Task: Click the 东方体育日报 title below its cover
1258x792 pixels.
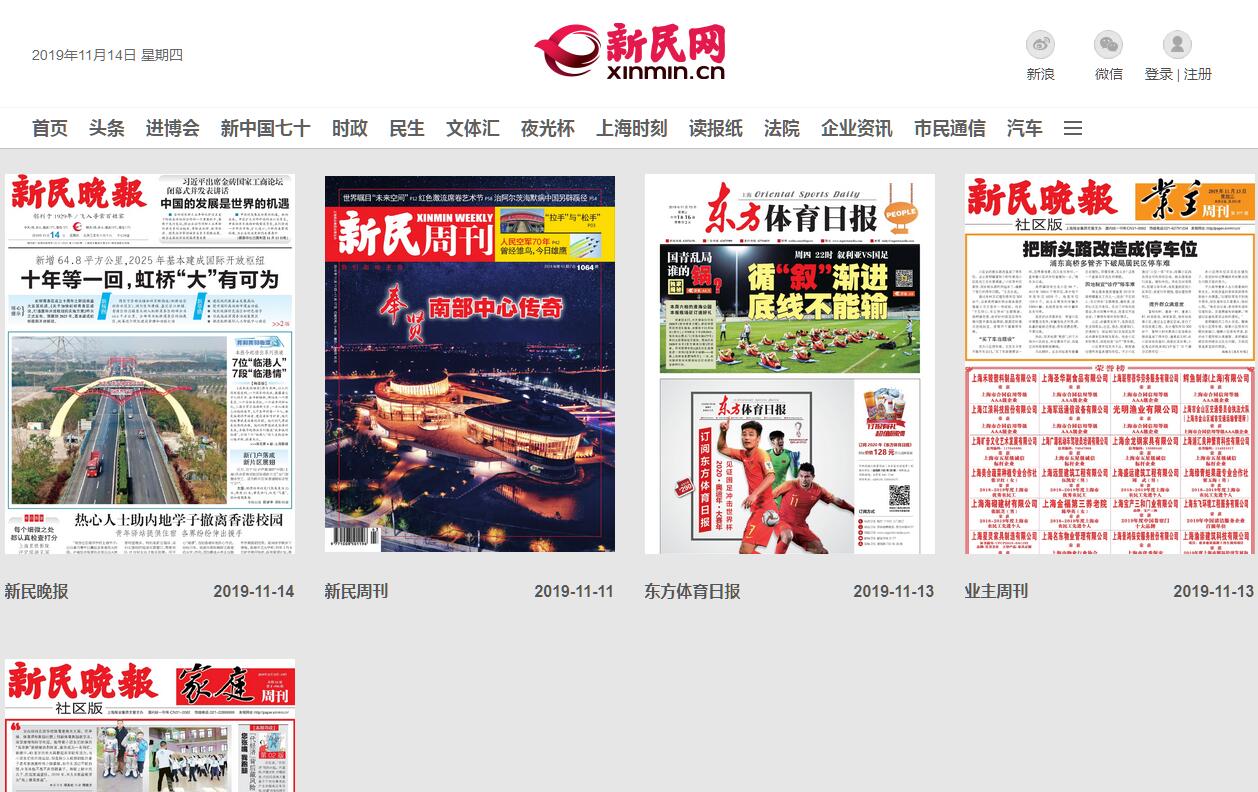Action: pos(692,591)
